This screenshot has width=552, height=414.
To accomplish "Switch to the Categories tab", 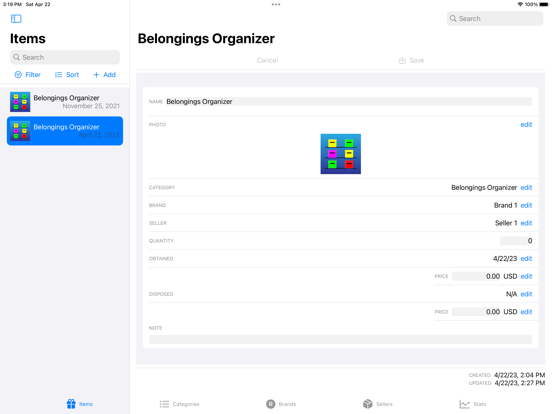I will tap(179, 404).
